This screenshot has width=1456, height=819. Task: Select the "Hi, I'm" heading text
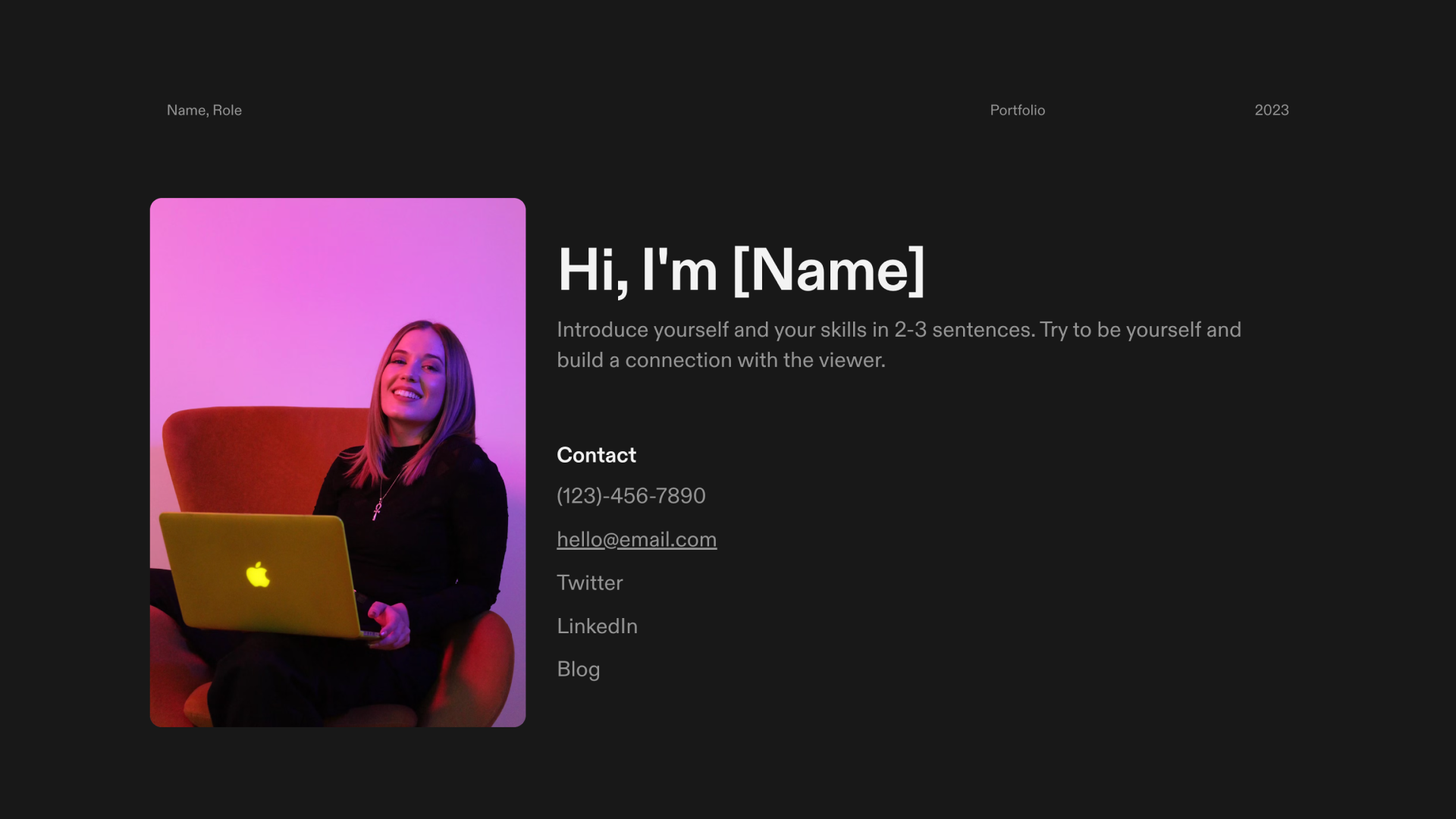click(637, 270)
